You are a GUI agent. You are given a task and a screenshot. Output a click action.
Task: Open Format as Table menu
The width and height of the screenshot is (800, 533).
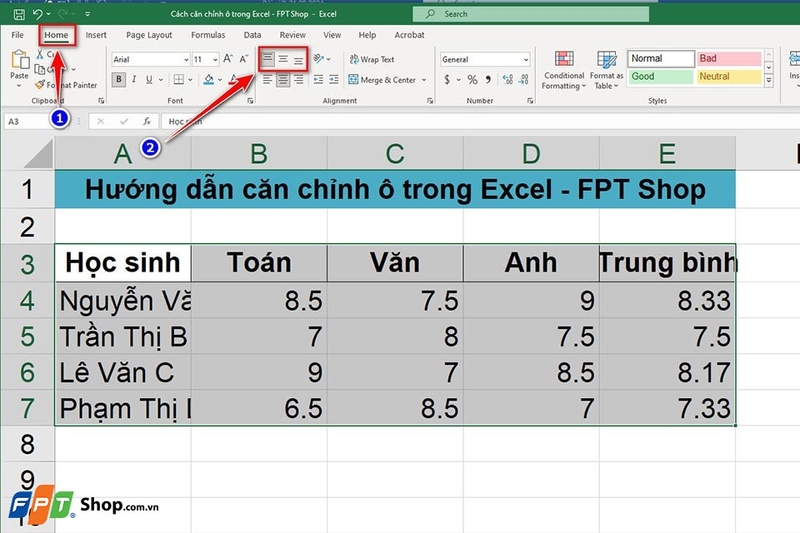pos(607,70)
